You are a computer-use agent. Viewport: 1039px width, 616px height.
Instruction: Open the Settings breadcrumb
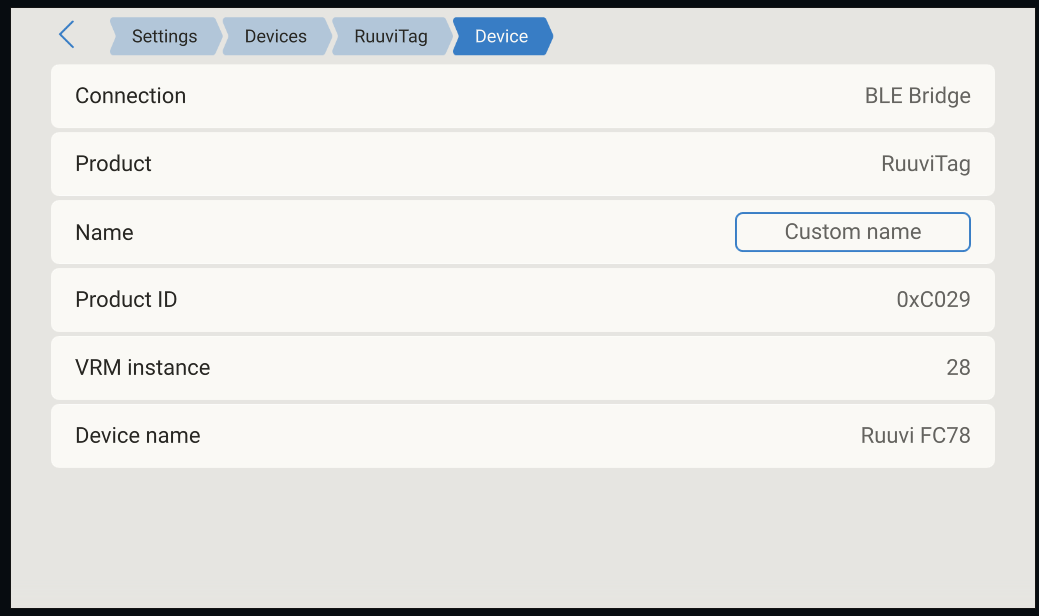pos(165,36)
